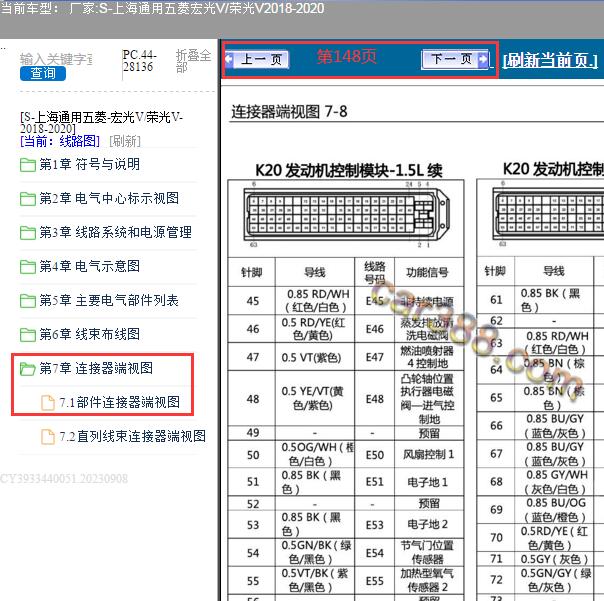Go to next page with 下一页
Image resolution: width=604 pixels, height=601 pixels.
pyautogui.click(x=455, y=59)
